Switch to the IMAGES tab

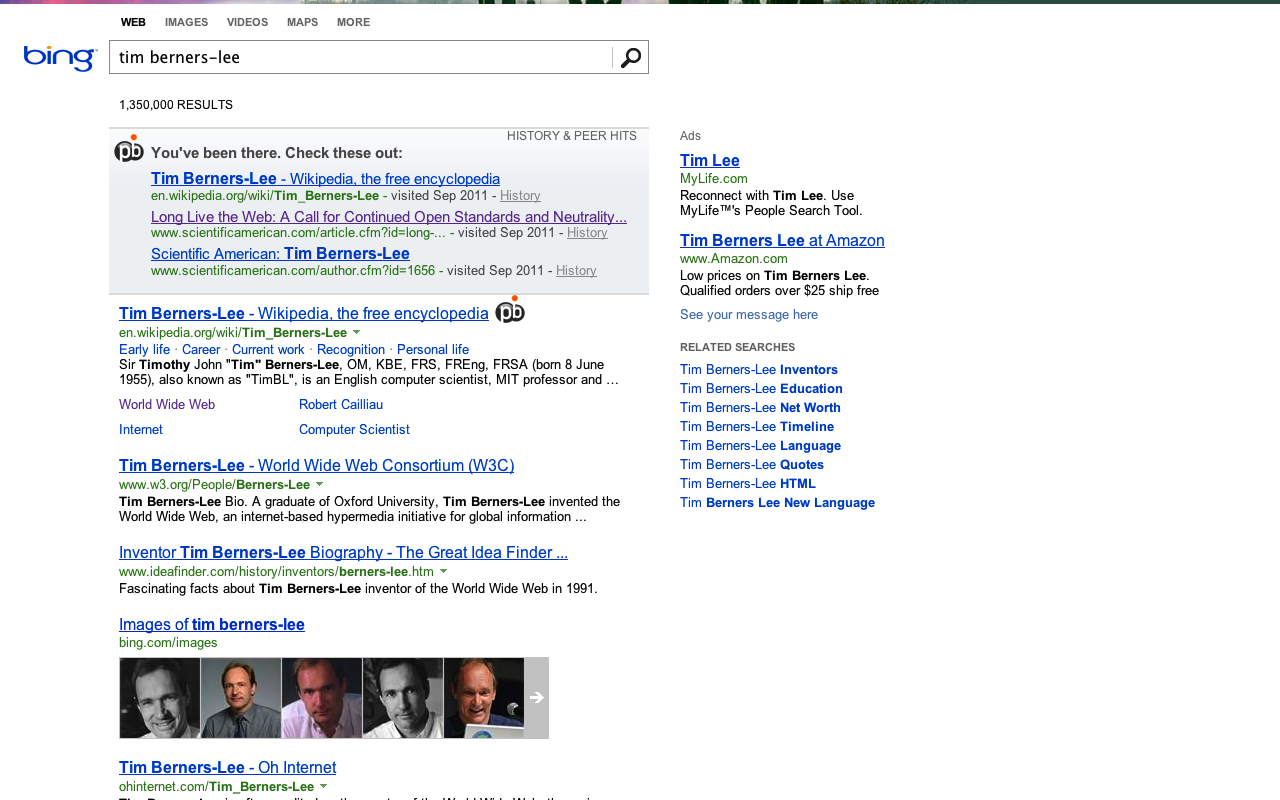pyautogui.click(x=186, y=22)
